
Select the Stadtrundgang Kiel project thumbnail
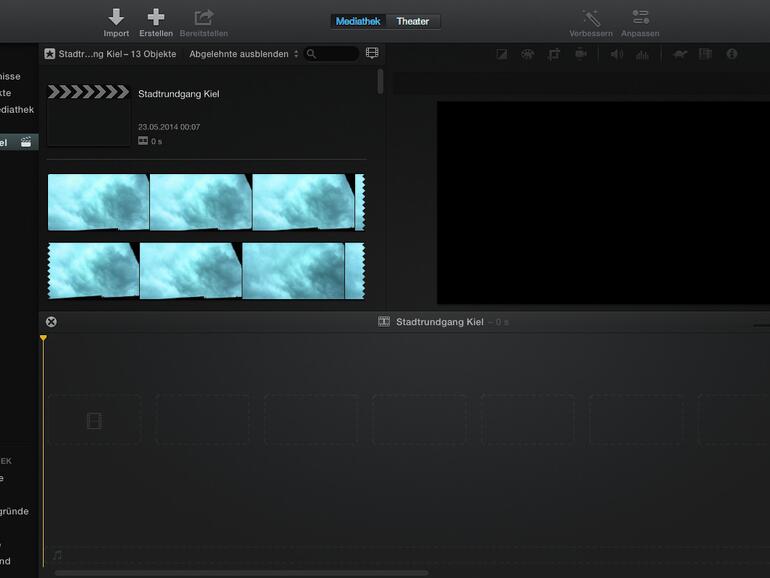[x=89, y=115]
